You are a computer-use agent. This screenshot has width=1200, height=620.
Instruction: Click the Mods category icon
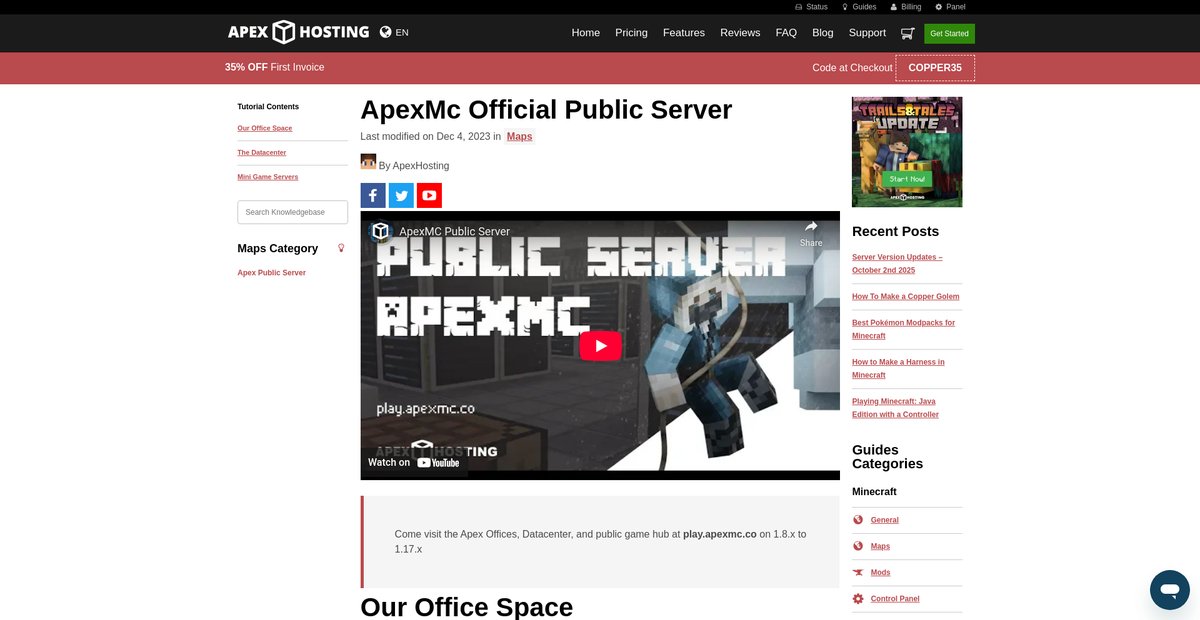coord(858,572)
